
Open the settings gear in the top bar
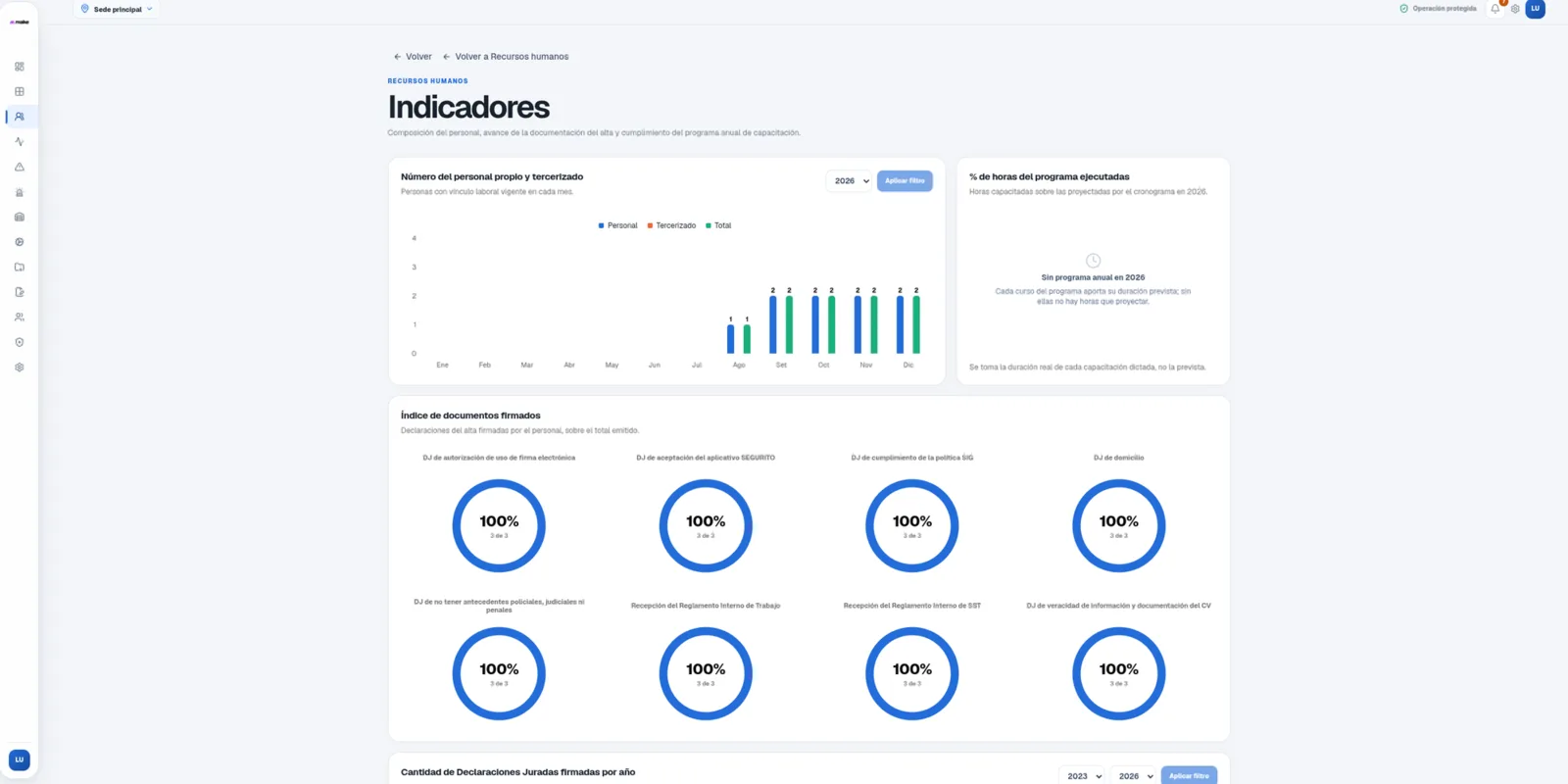click(x=1515, y=9)
